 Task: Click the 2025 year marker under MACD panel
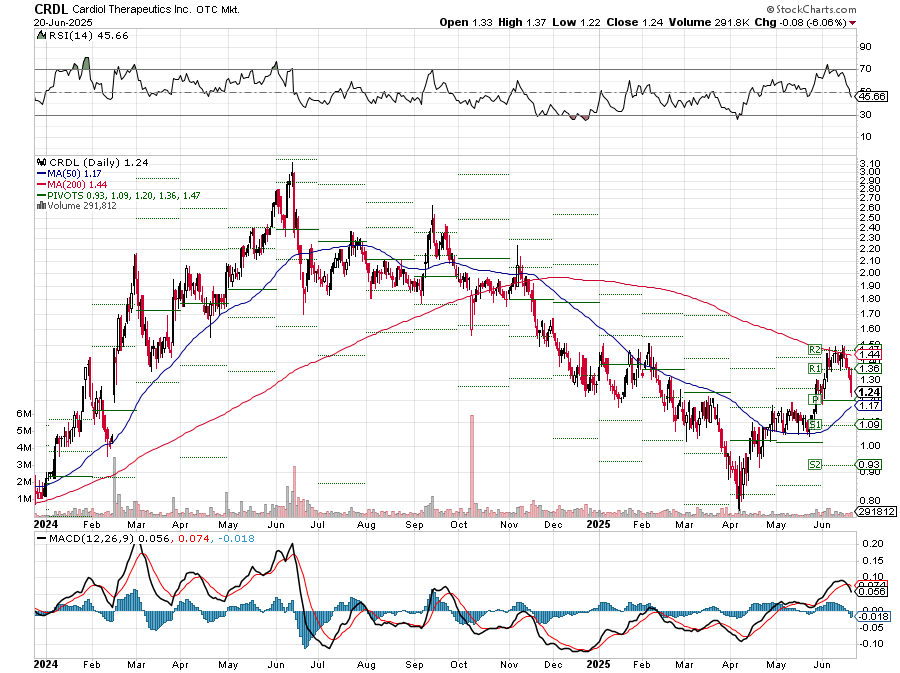(599, 664)
